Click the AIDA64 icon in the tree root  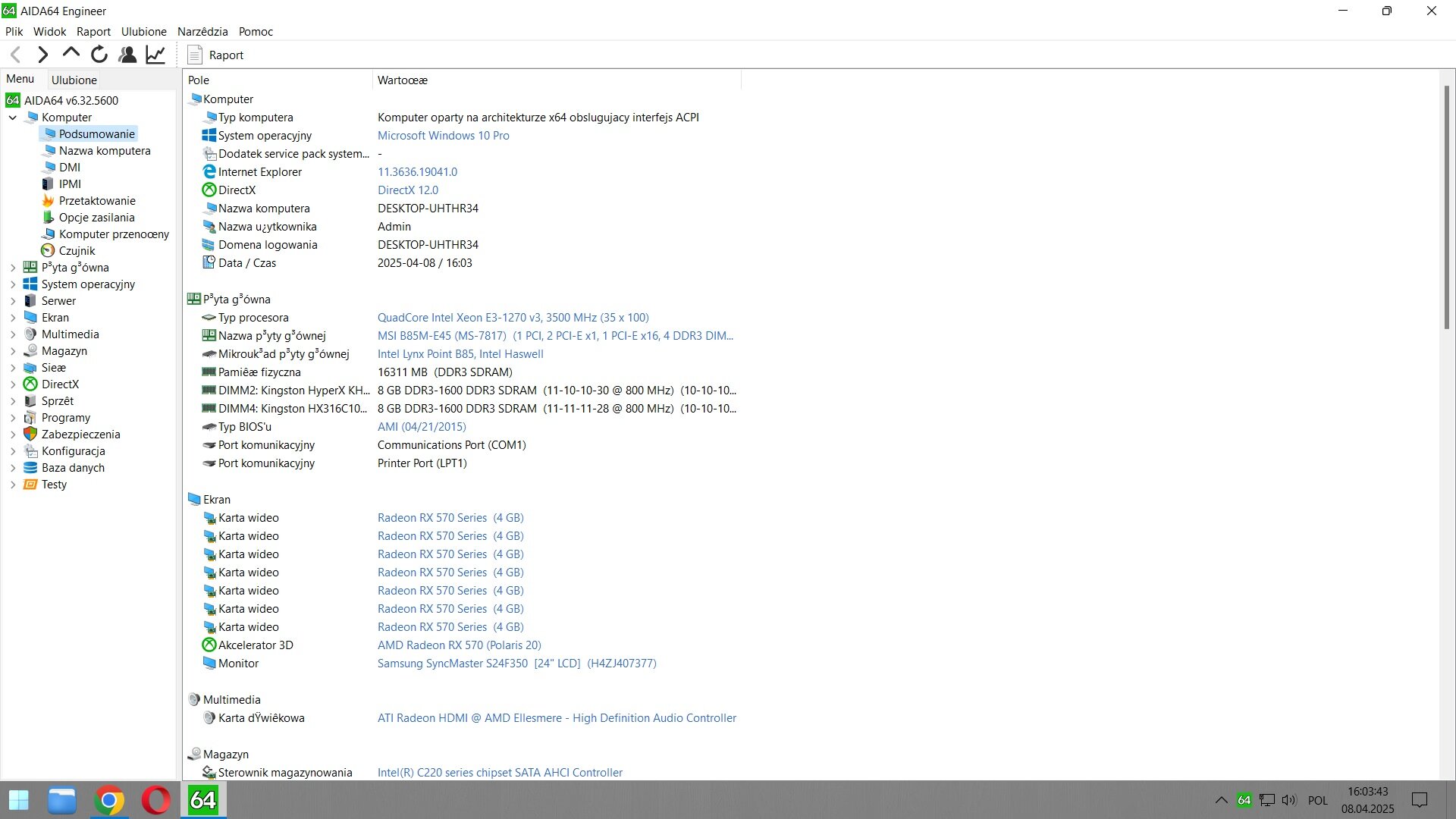coord(13,100)
